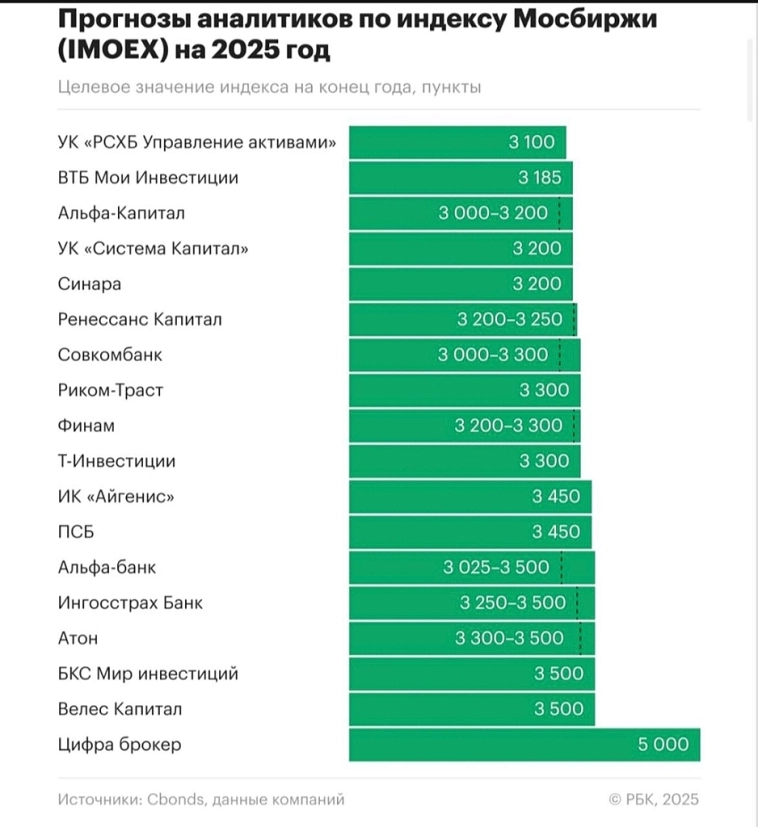Image resolution: width=758 pixels, height=827 pixels.
Task: Select the ВТБ Мои Инвестиции label
Action: tap(148, 178)
